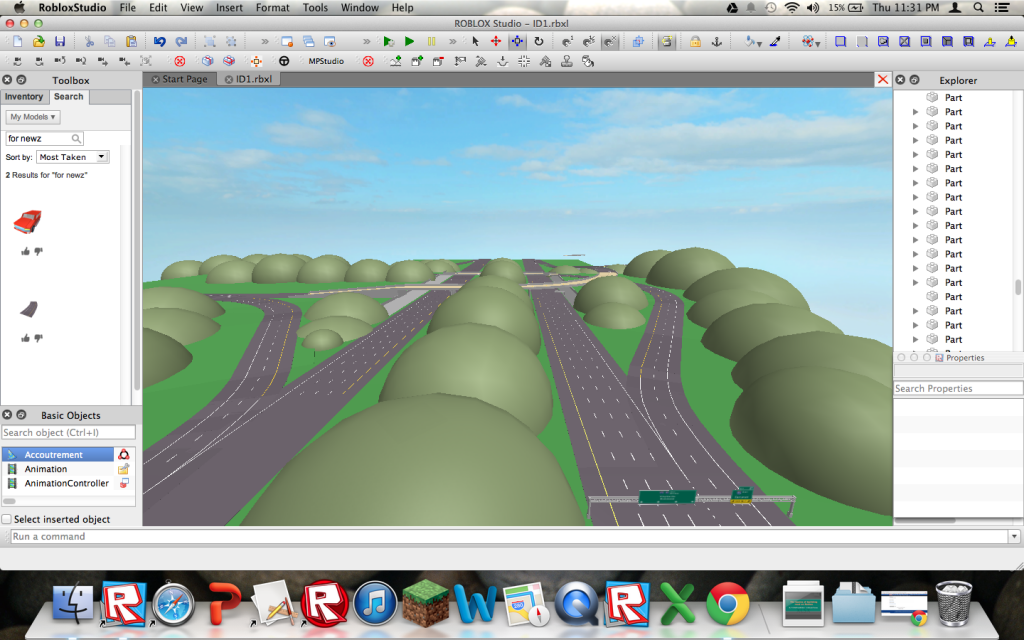
Task: Switch to the Start Page tab
Action: pyautogui.click(x=180, y=79)
